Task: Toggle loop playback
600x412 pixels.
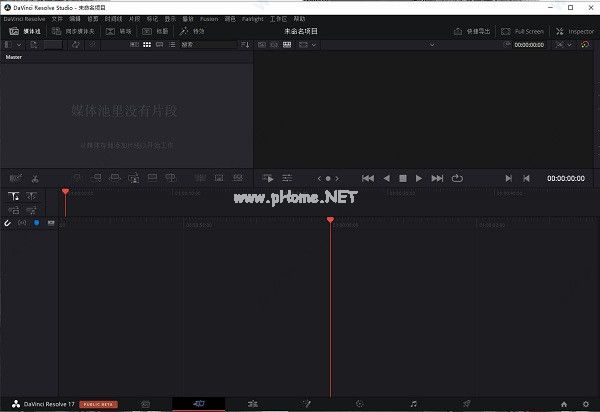Action: pos(457,178)
